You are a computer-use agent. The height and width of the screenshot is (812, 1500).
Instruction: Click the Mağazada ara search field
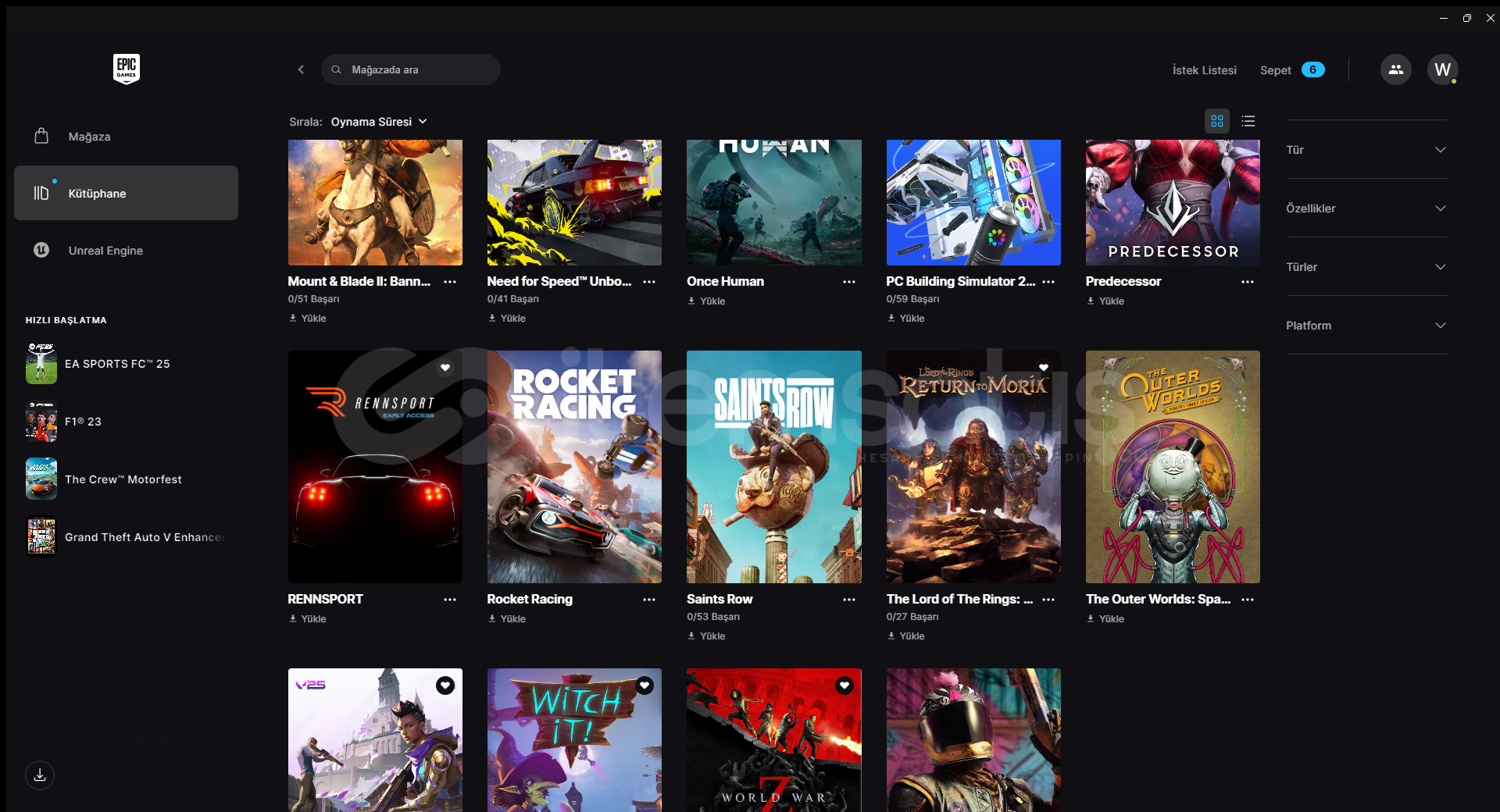coord(411,69)
